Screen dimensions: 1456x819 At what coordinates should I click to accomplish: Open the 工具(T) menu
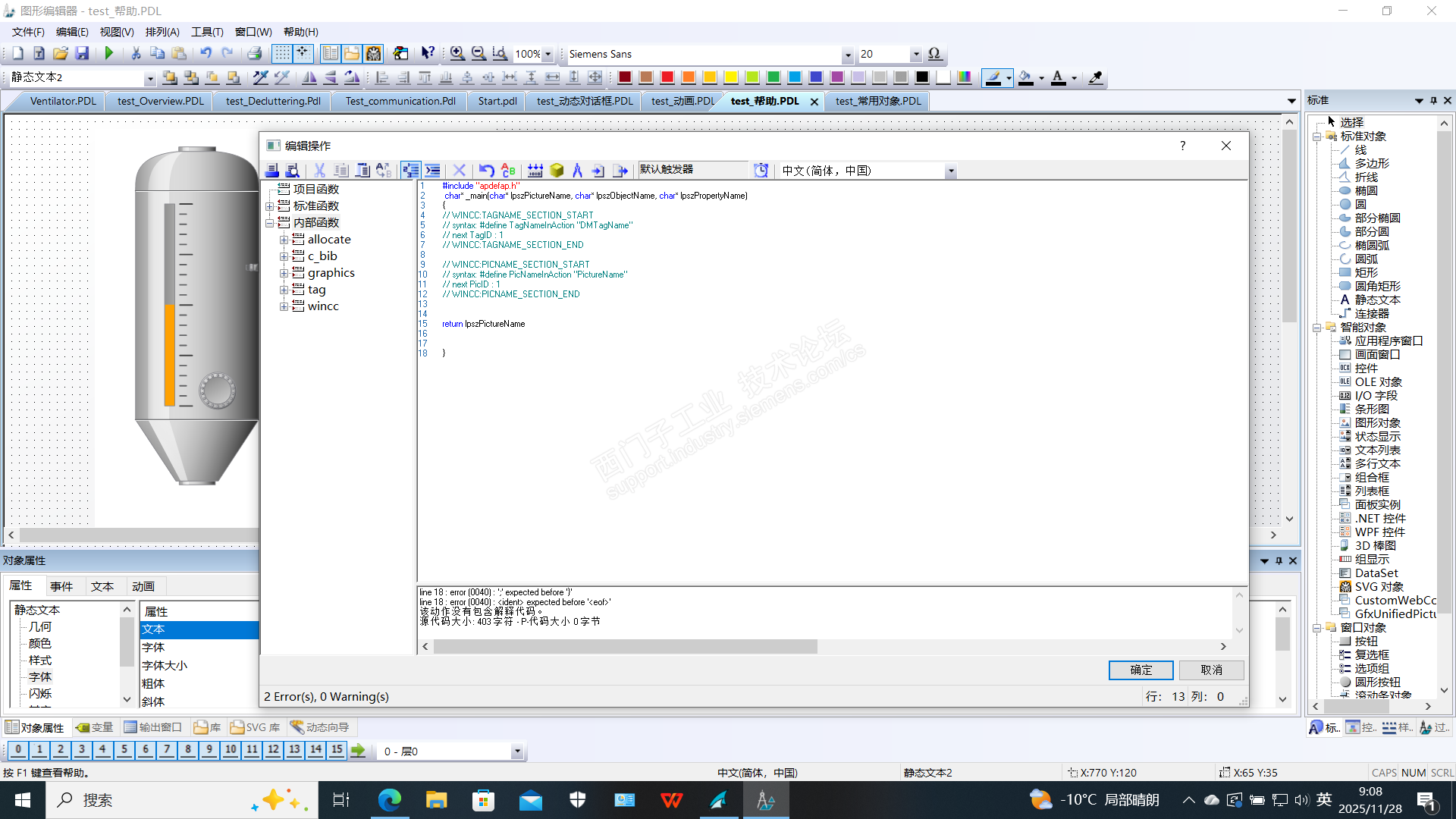tap(206, 32)
